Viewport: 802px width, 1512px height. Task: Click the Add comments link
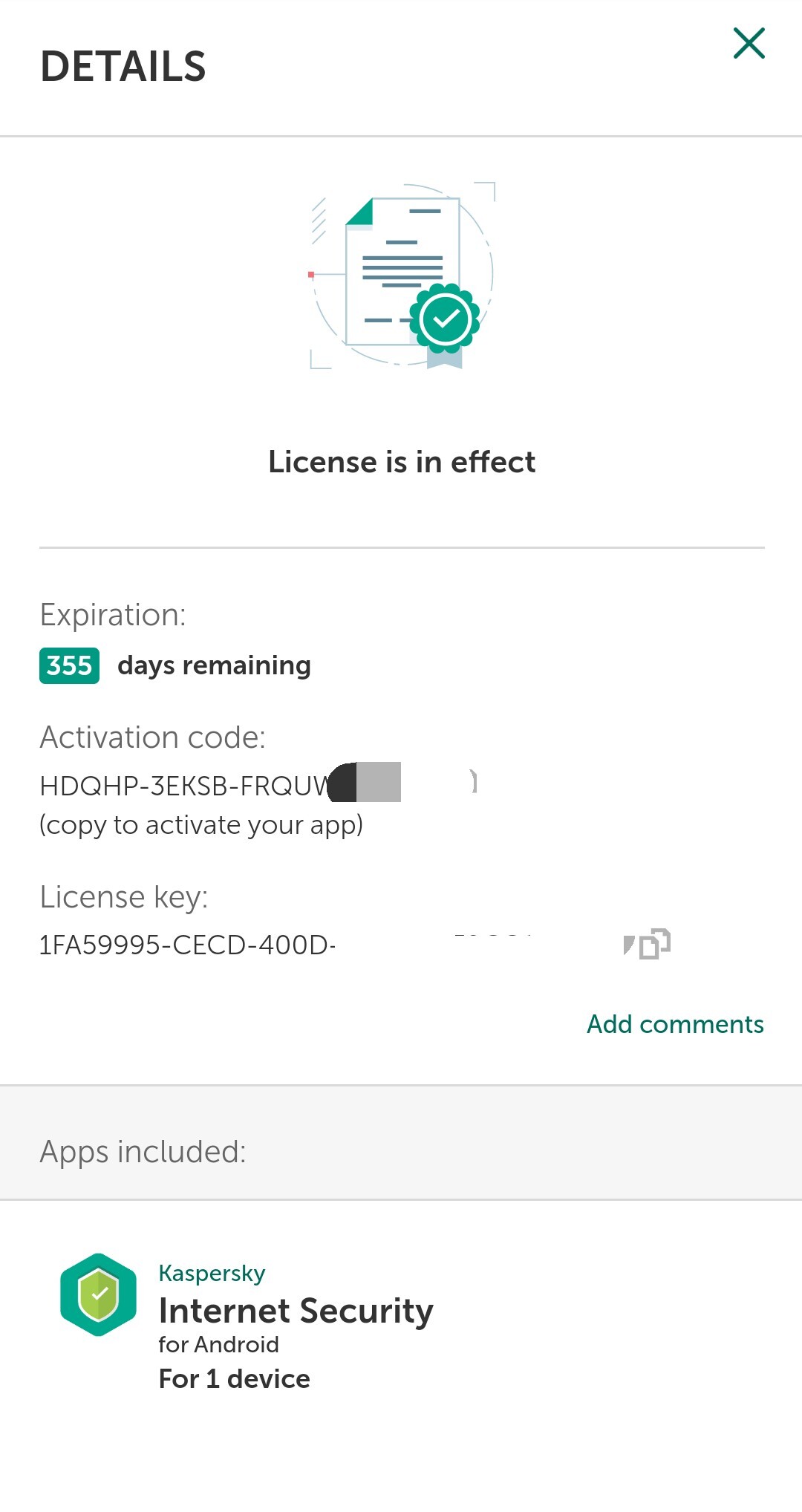[x=675, y=1024]
